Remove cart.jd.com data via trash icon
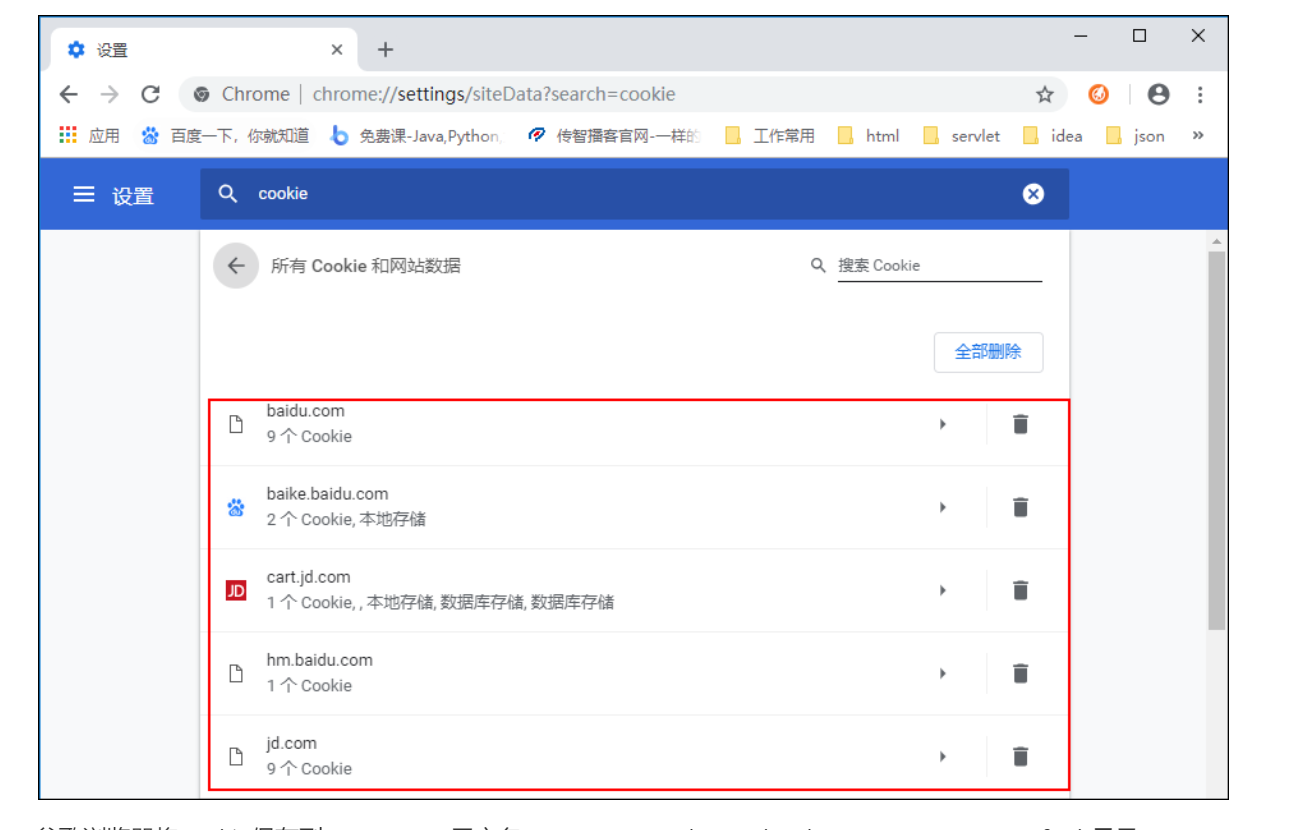1314x830 pixels. 1020,590
